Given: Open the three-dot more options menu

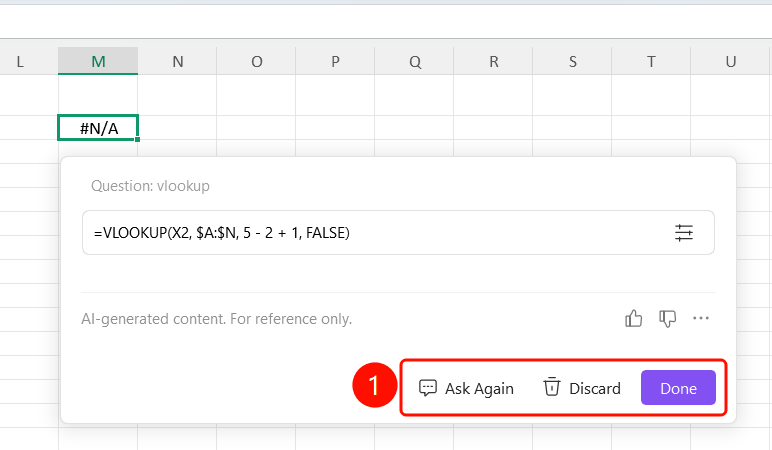Looking at the screenshot, I should tap(701, 318).
